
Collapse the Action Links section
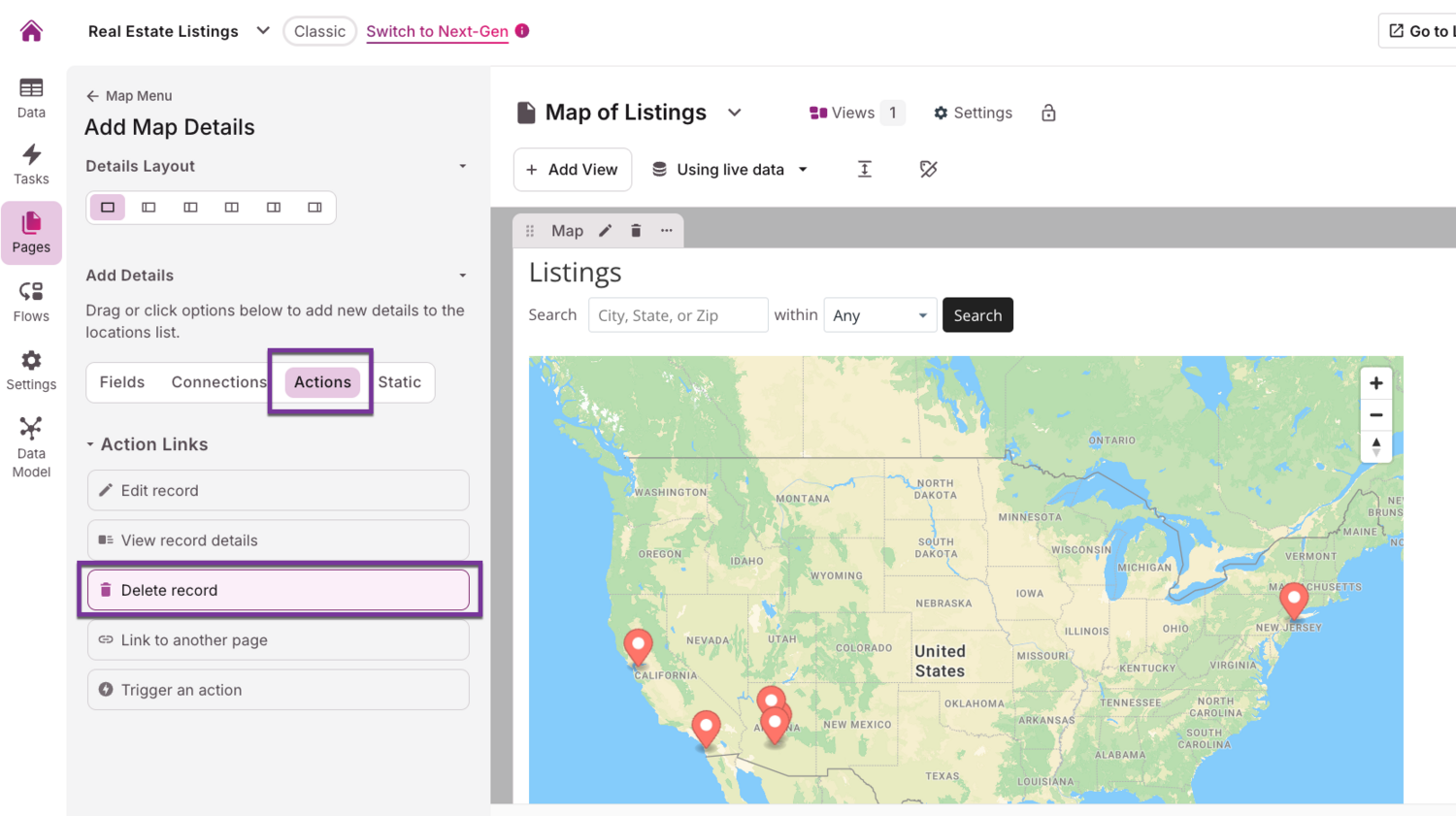(90, 444)
